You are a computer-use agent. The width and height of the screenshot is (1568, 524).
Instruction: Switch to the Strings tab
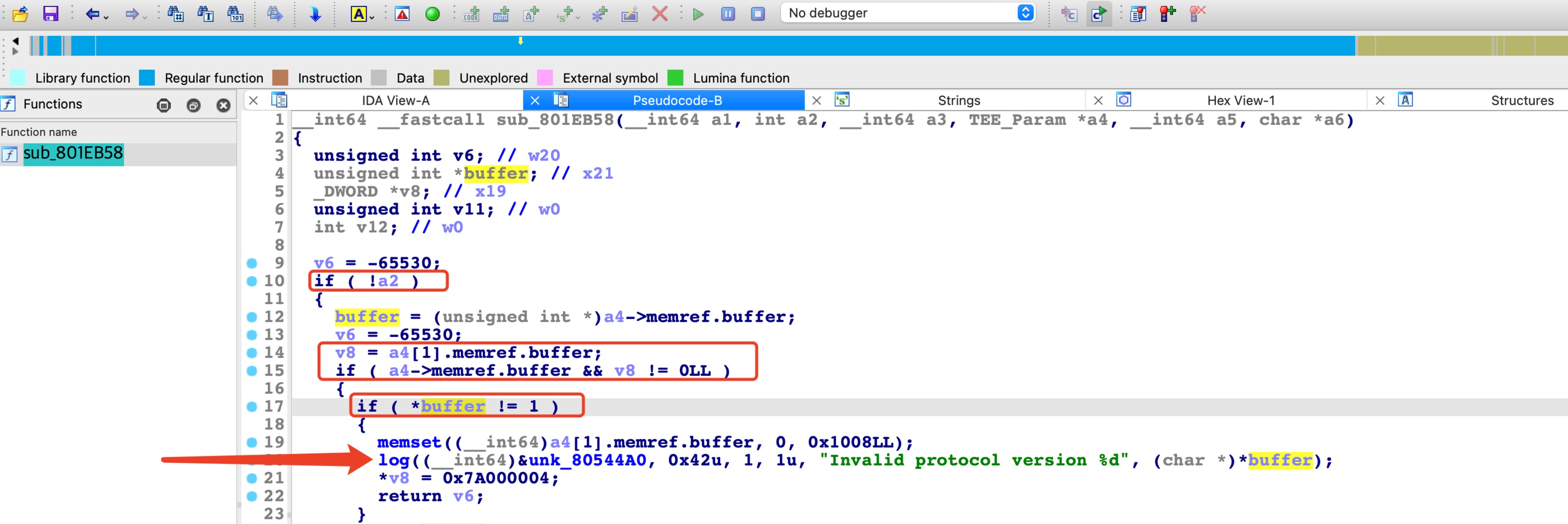pyautogui.click(x=959, y=100)
